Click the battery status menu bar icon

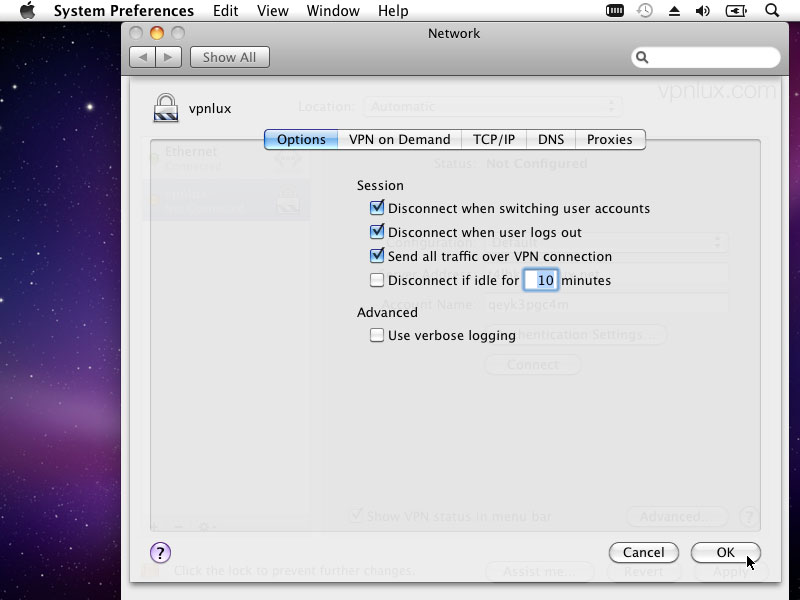[x=736, y=11]
